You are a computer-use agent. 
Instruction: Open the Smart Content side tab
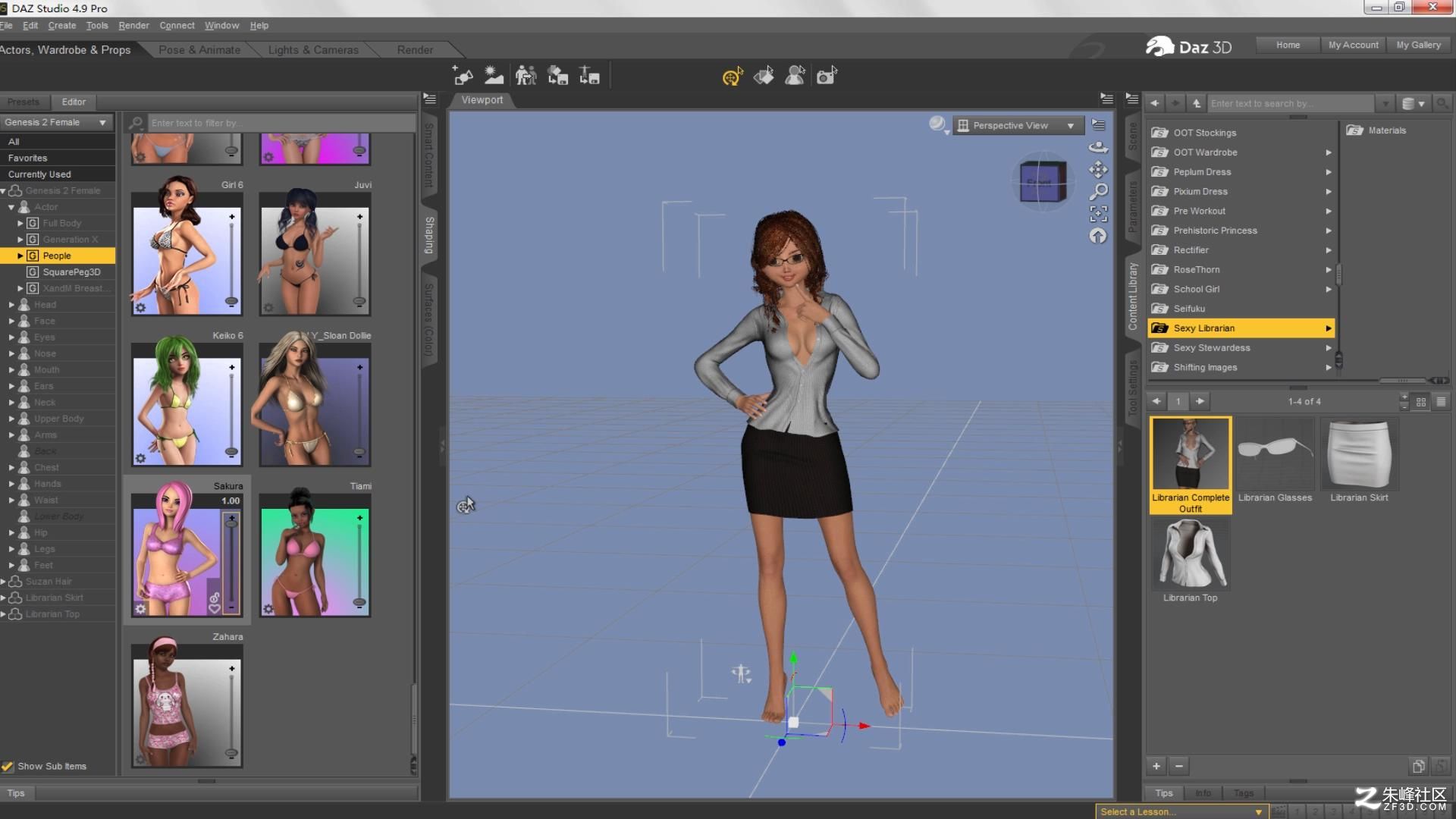click(x=429, y=155)
